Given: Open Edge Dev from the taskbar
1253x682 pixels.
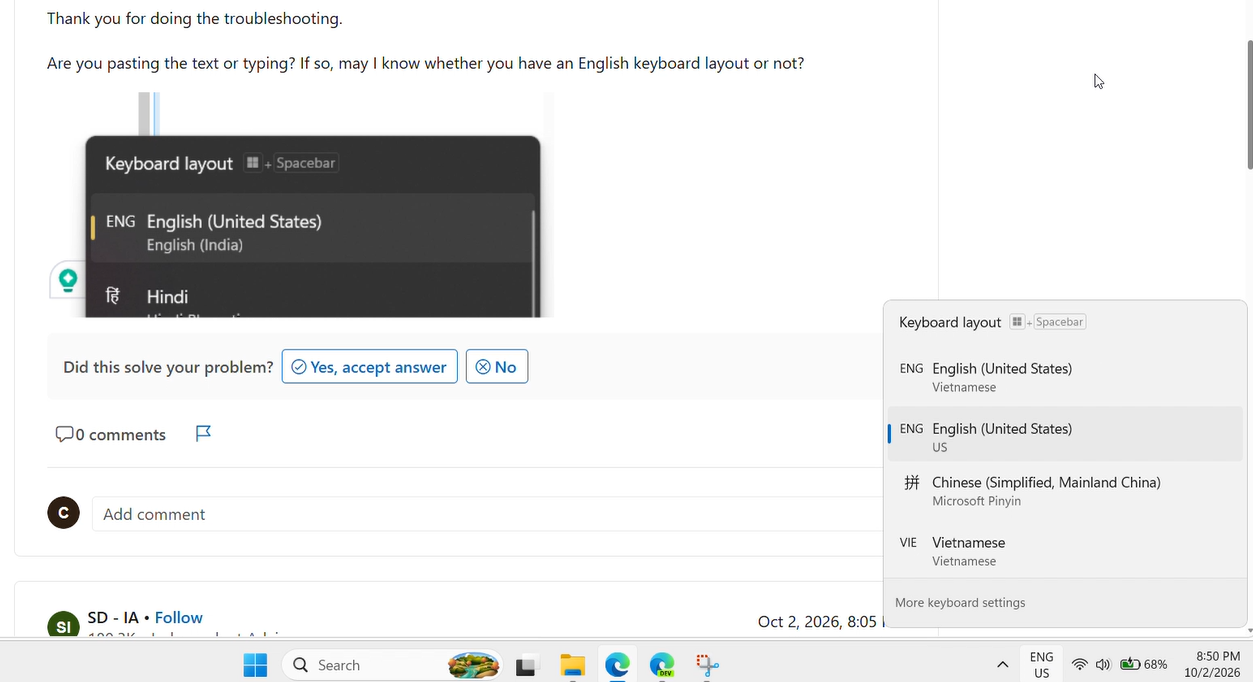Looking at the screenshot, I should [662, 665].
